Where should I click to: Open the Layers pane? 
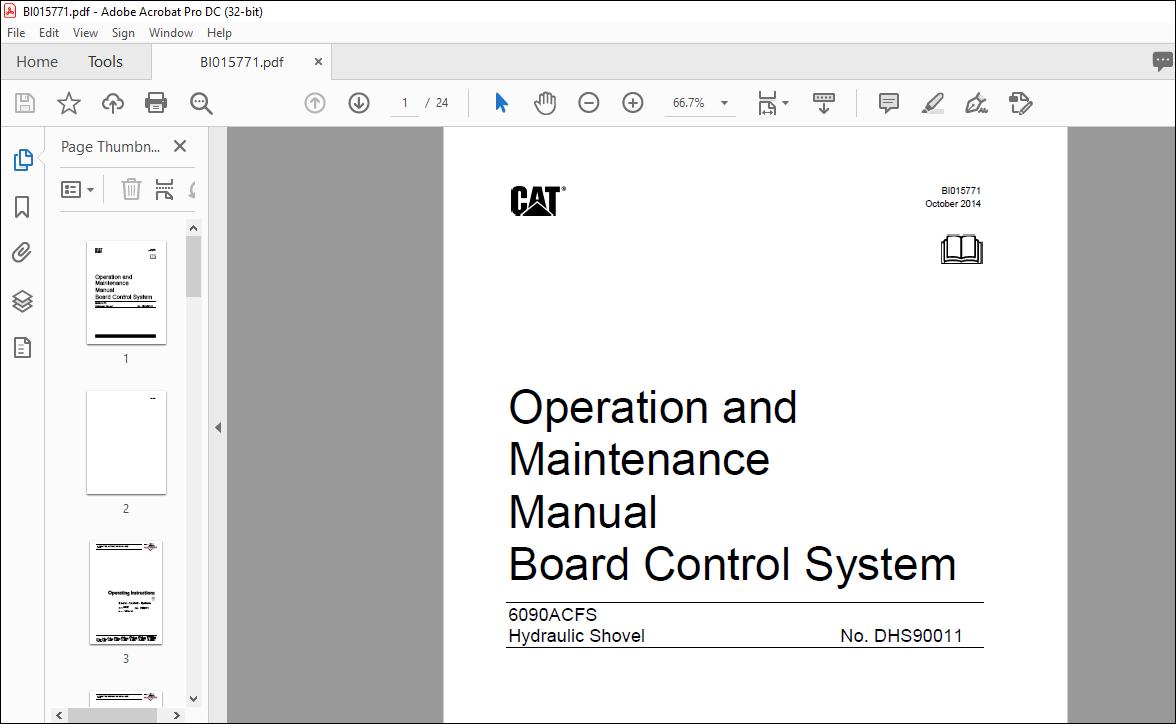point(22,301)
